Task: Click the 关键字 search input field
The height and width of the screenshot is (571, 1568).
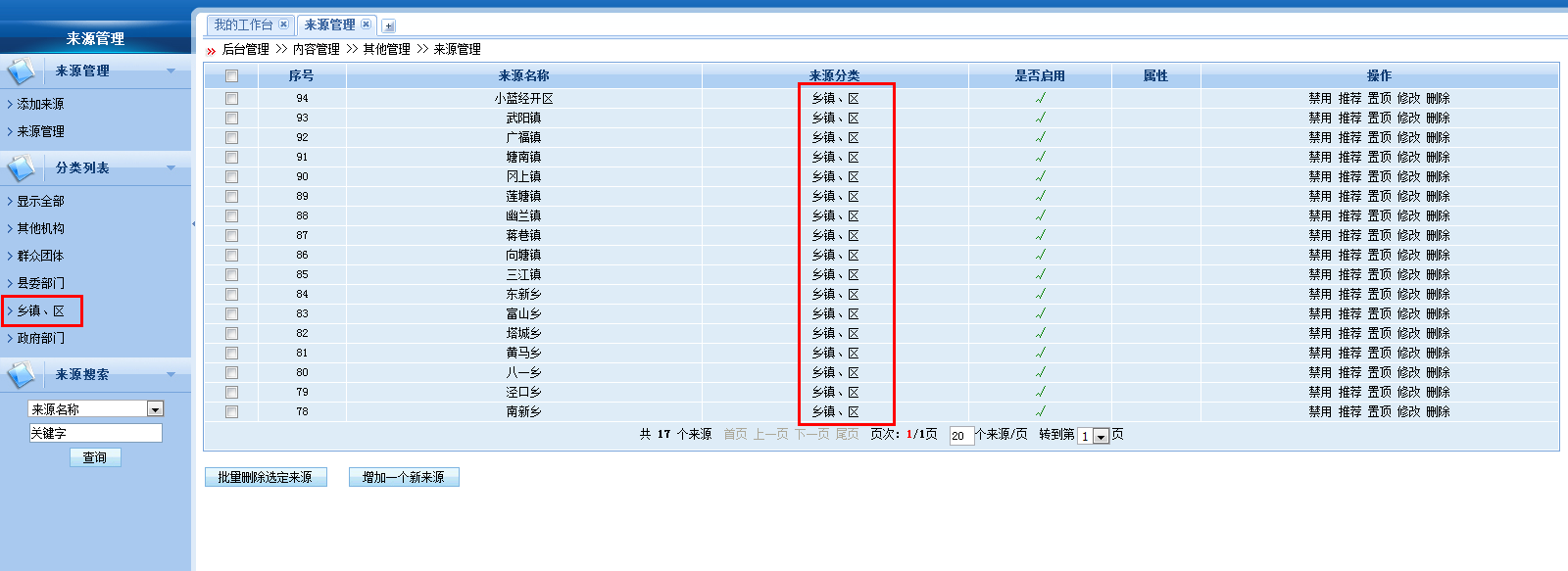Action: pyautogui.click(x=95, y=433)
